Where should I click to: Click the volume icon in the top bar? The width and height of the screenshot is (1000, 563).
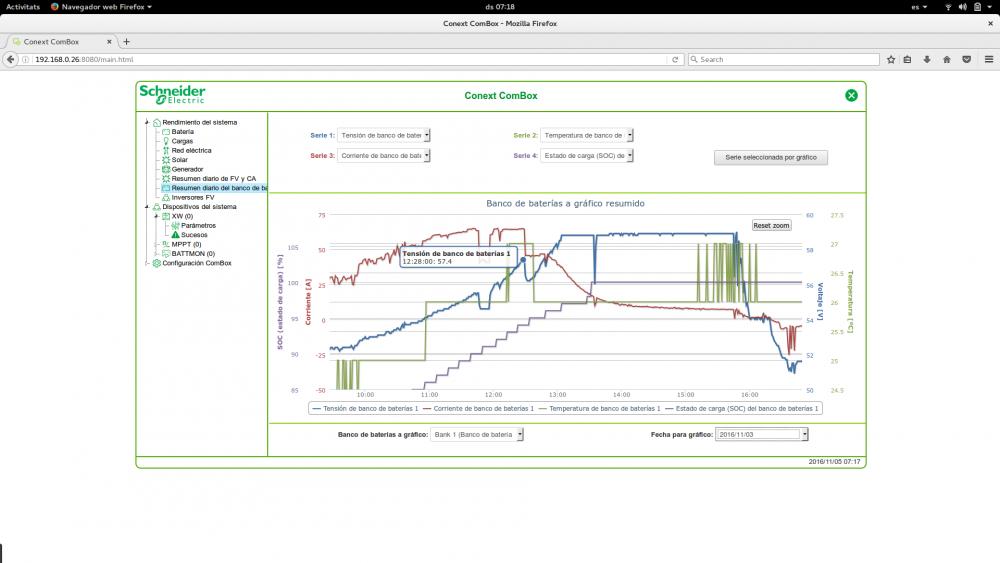962,6
